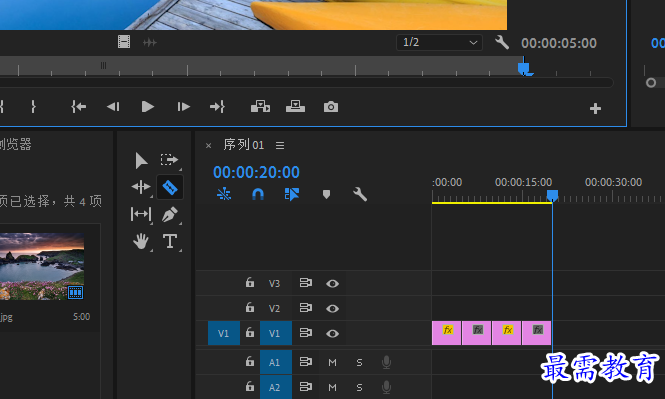Toggle insert sequences as nests
This screenshot has width=665, height=399.
pos(224,194)
